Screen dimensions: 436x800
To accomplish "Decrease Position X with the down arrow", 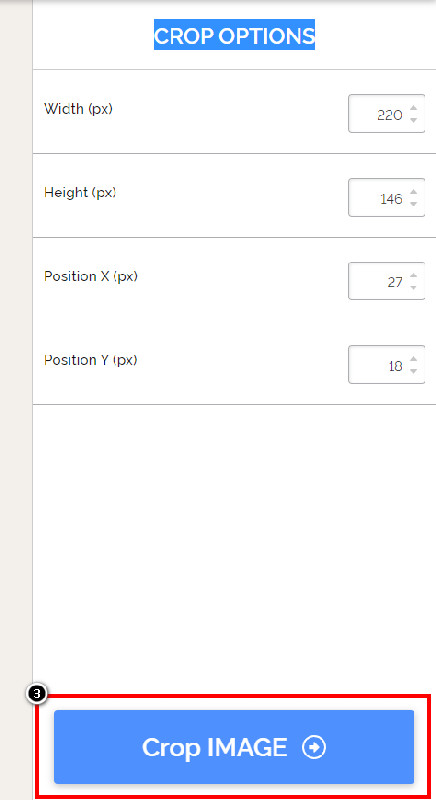I will pos(414,287).
